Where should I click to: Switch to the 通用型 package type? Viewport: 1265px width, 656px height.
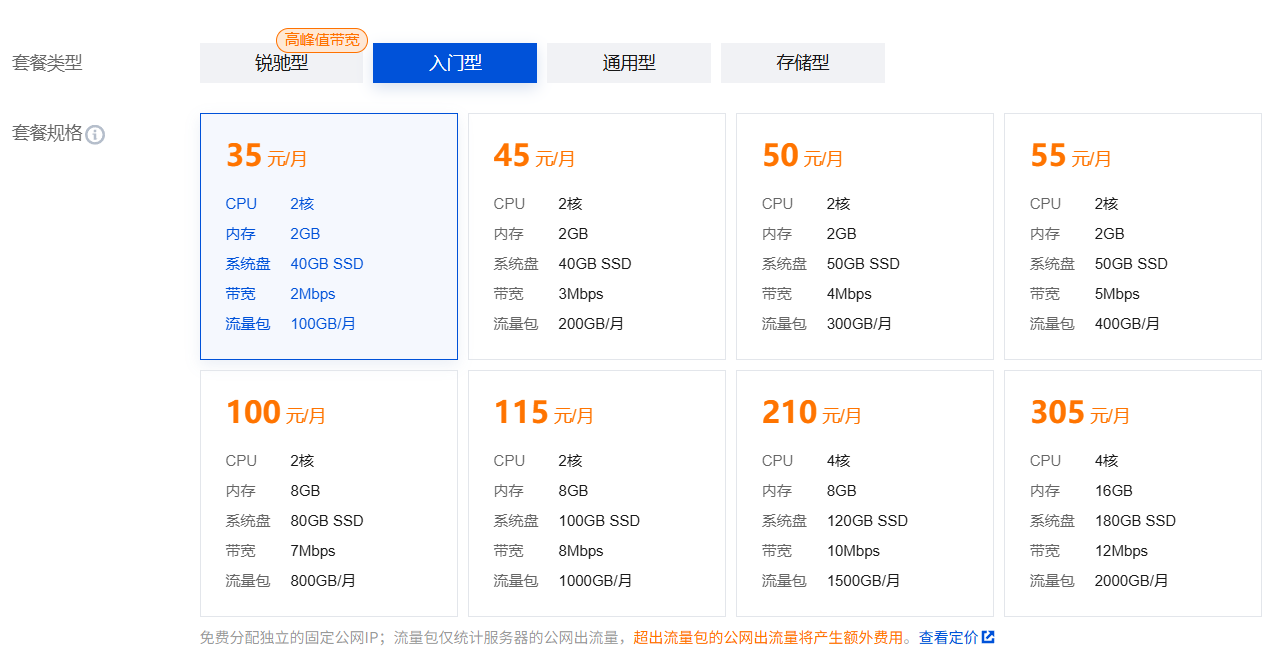point(628,63)
